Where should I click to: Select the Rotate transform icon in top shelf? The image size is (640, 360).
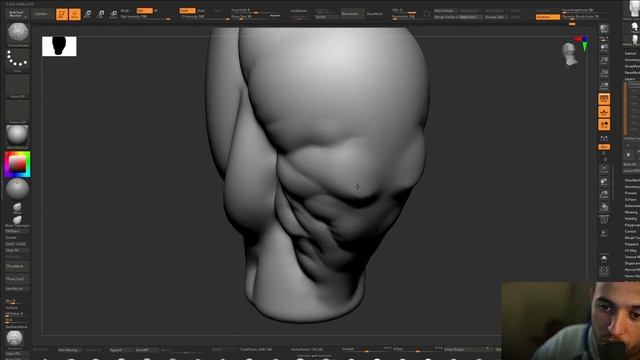point(114,14)
